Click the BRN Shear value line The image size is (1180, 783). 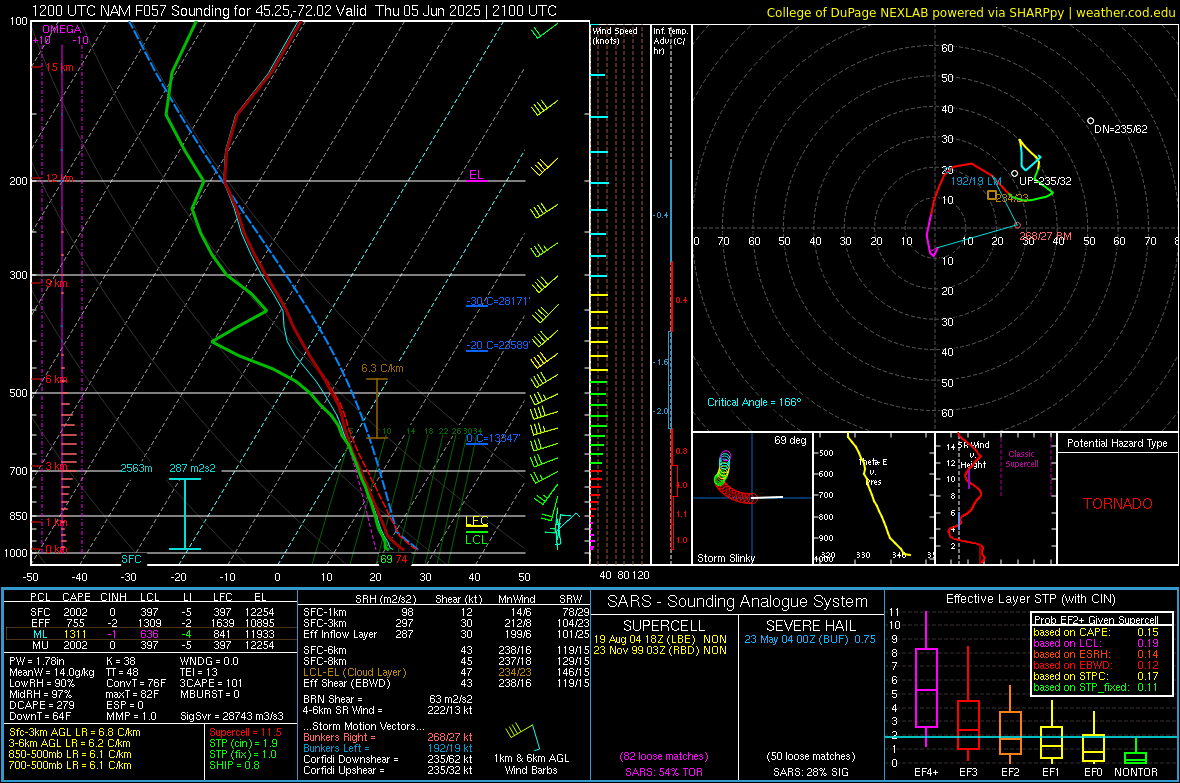point(388,699)
